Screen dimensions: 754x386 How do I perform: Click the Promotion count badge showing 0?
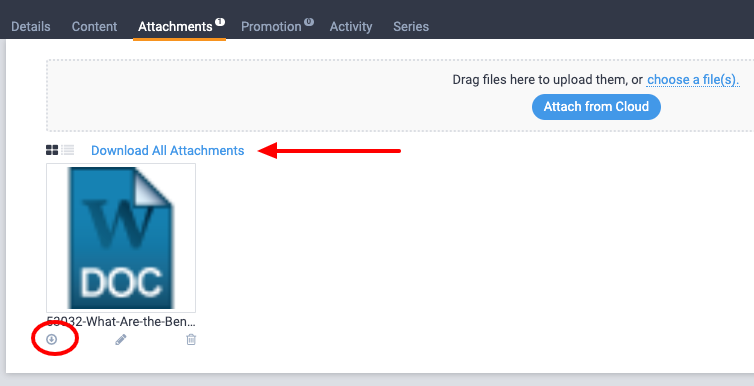pos(309,22)
